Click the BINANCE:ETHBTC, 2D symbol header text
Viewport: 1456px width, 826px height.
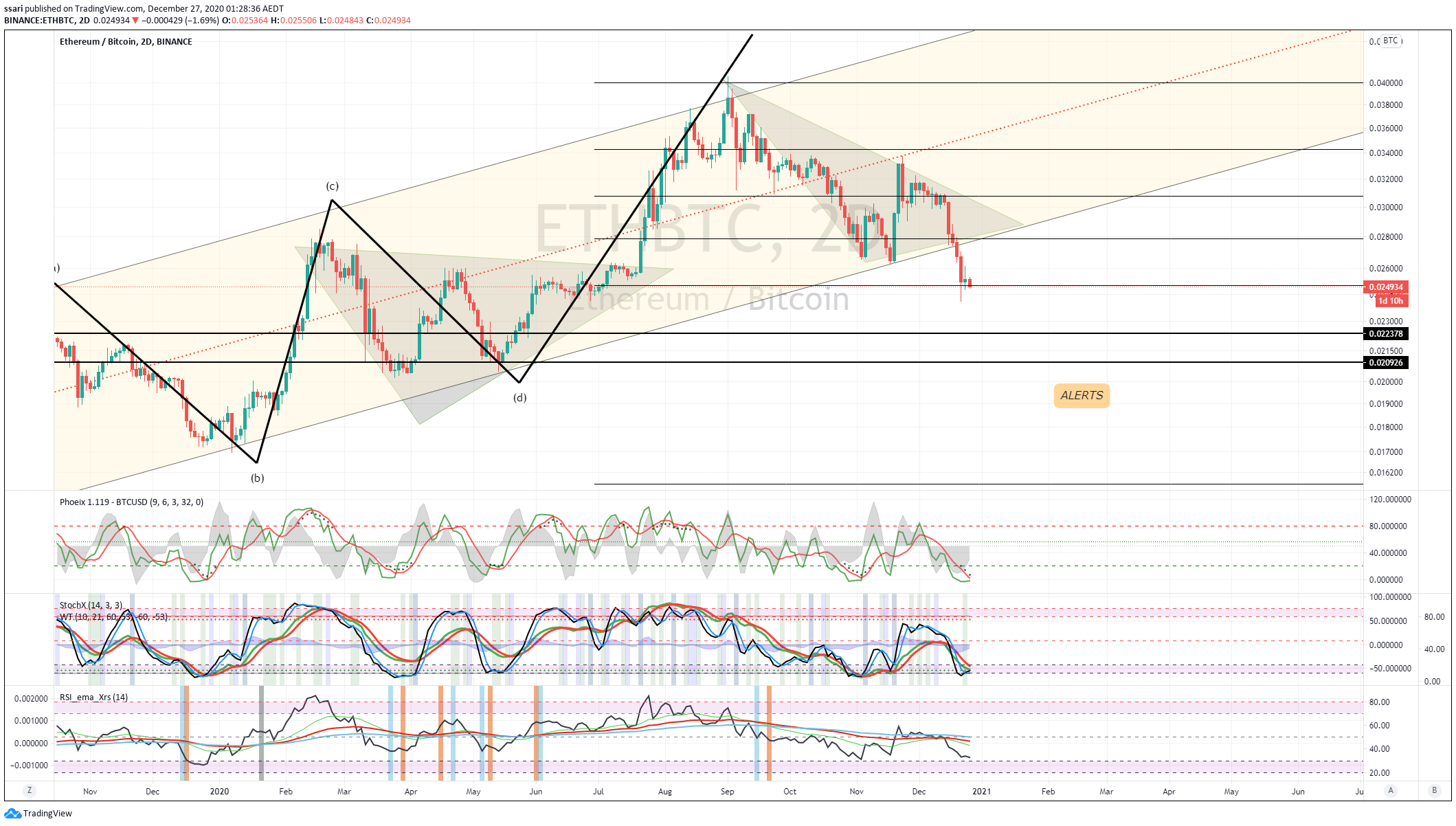(47, 21)
